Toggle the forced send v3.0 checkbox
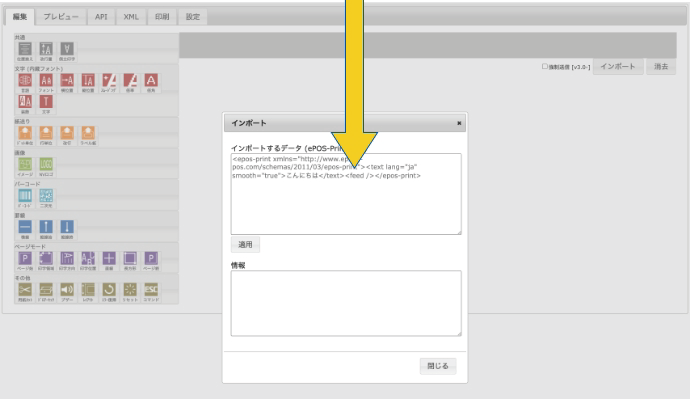The width and height of the screenshot is (690, 400). pyautogui.click(x=544, y=67)
